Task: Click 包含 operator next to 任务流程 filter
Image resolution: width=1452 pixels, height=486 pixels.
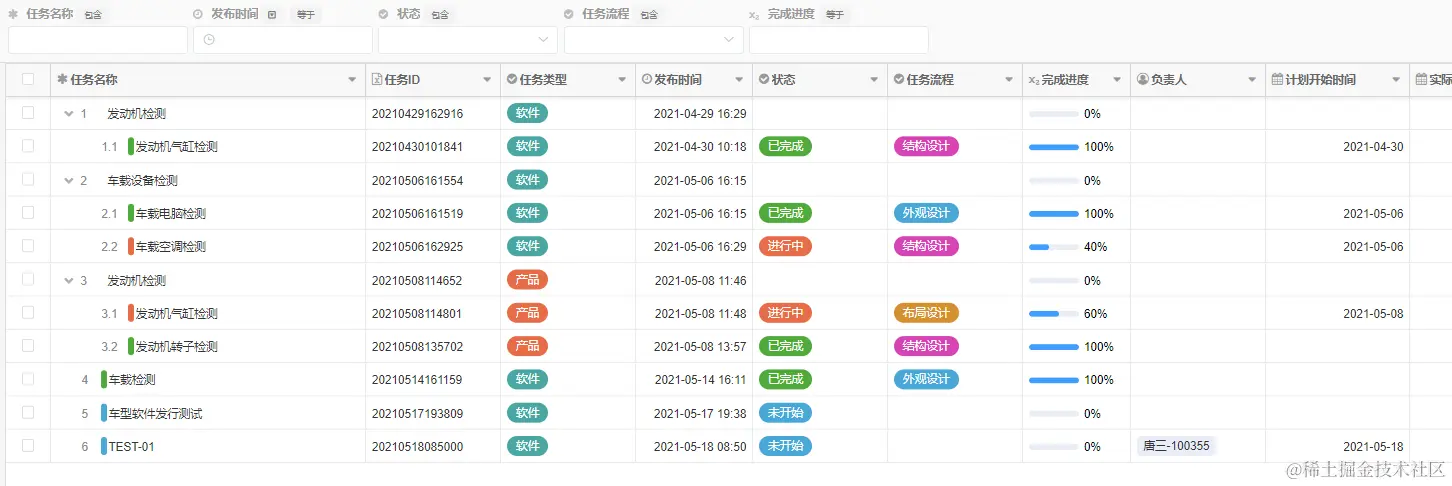Action: point(649,15)
